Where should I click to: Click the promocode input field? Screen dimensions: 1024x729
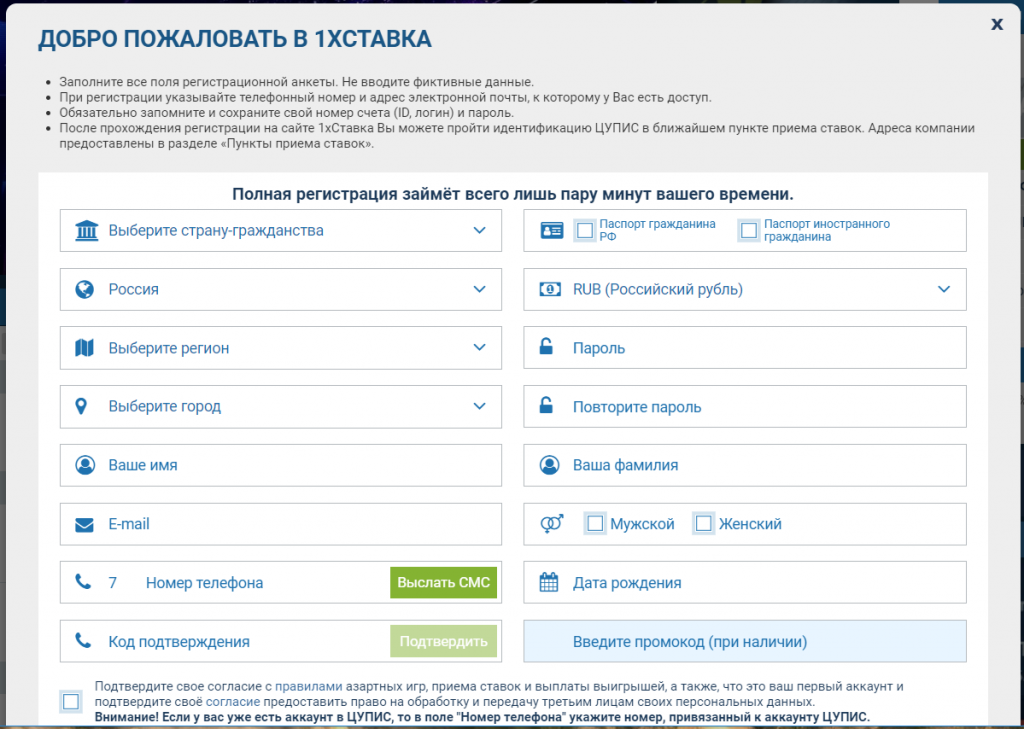tap(744, 641)
